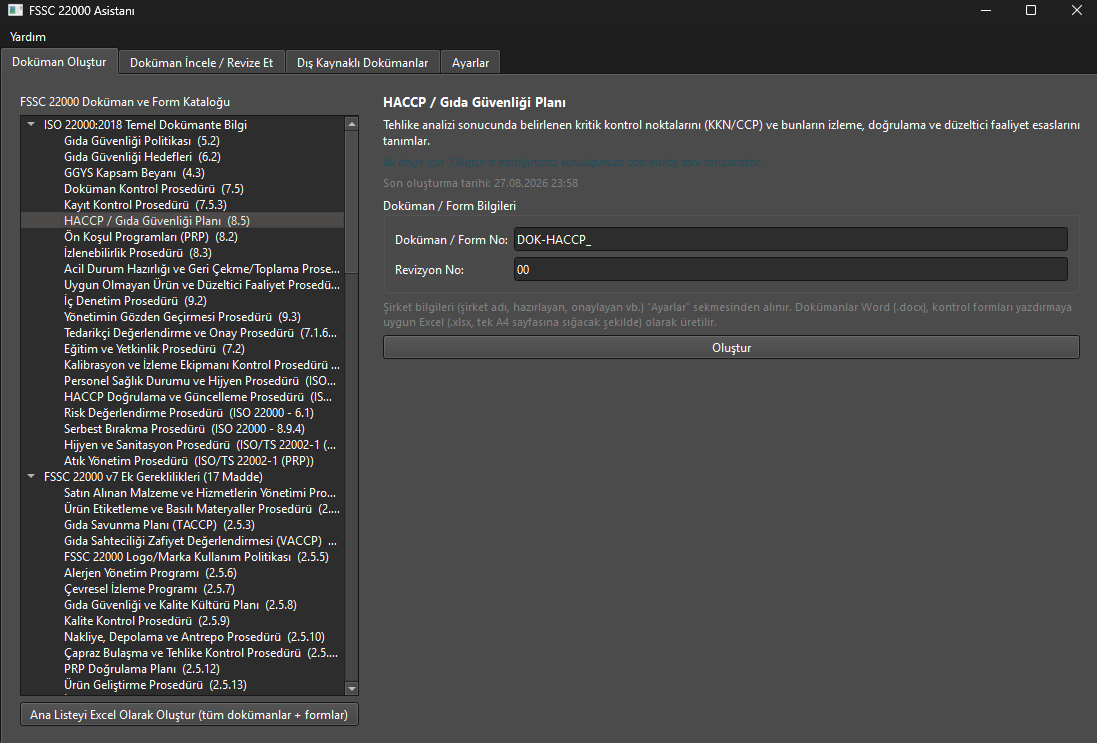
Task: Open the Yardım menu
Action: (x=28, y=36)
